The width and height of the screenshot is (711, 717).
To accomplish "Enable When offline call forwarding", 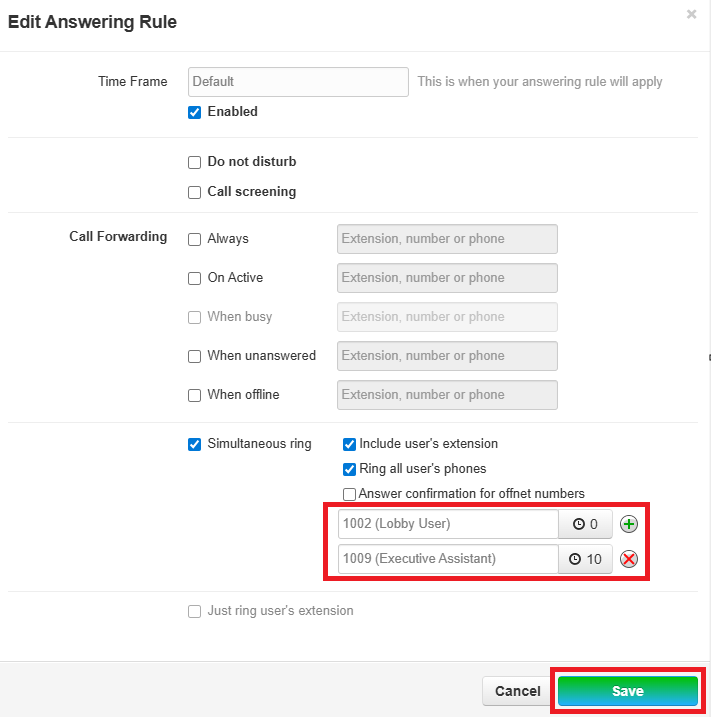I will coord(195,395).
